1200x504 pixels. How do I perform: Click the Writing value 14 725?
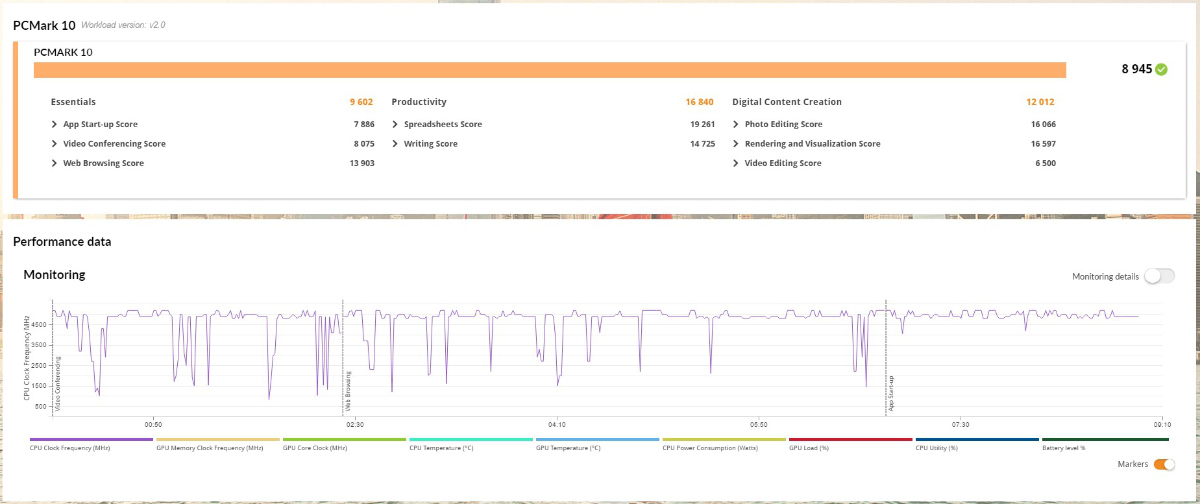[x=701, y=144]
